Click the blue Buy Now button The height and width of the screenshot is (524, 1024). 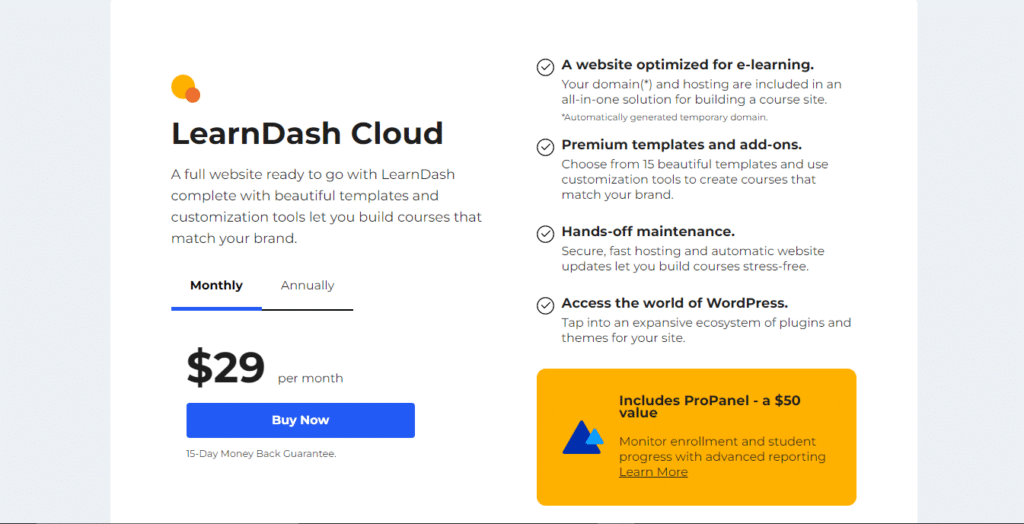(300, 420)
